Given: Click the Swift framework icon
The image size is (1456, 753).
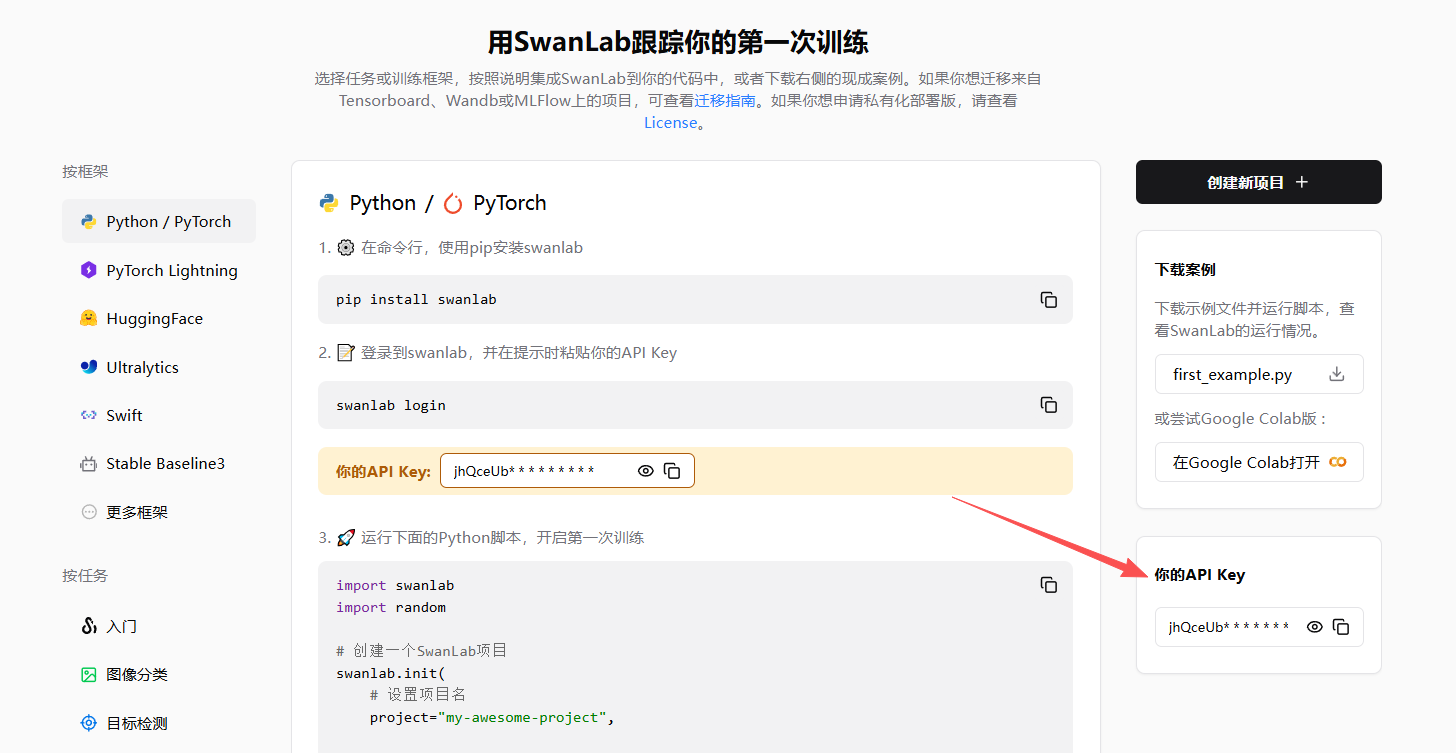Looking at the screenshot, I should [88, 415].
